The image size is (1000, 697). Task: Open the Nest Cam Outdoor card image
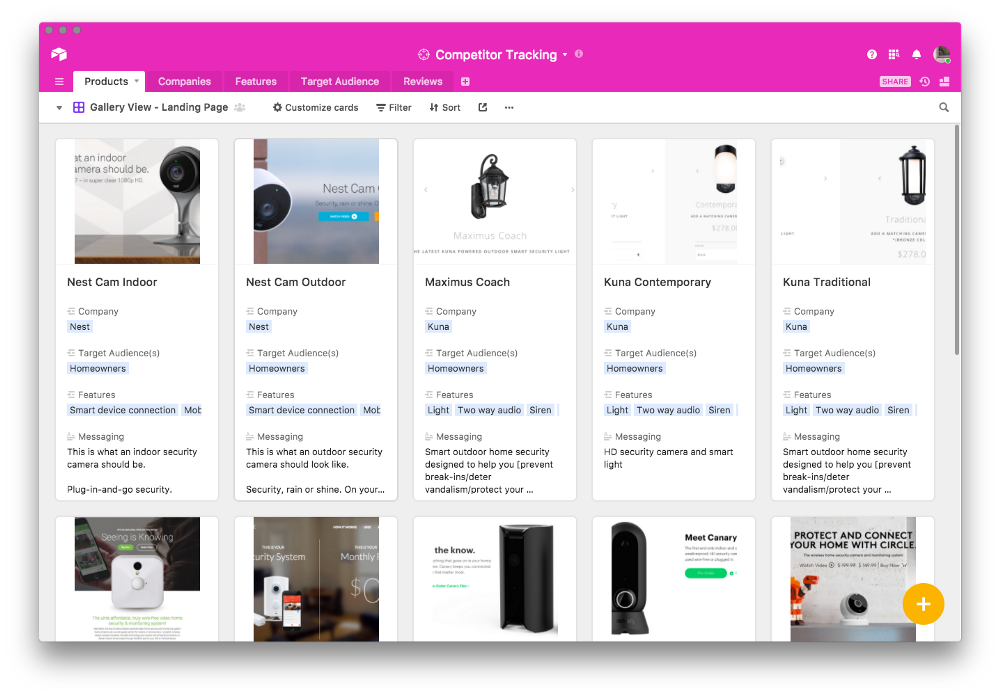[x=316, y=202]
